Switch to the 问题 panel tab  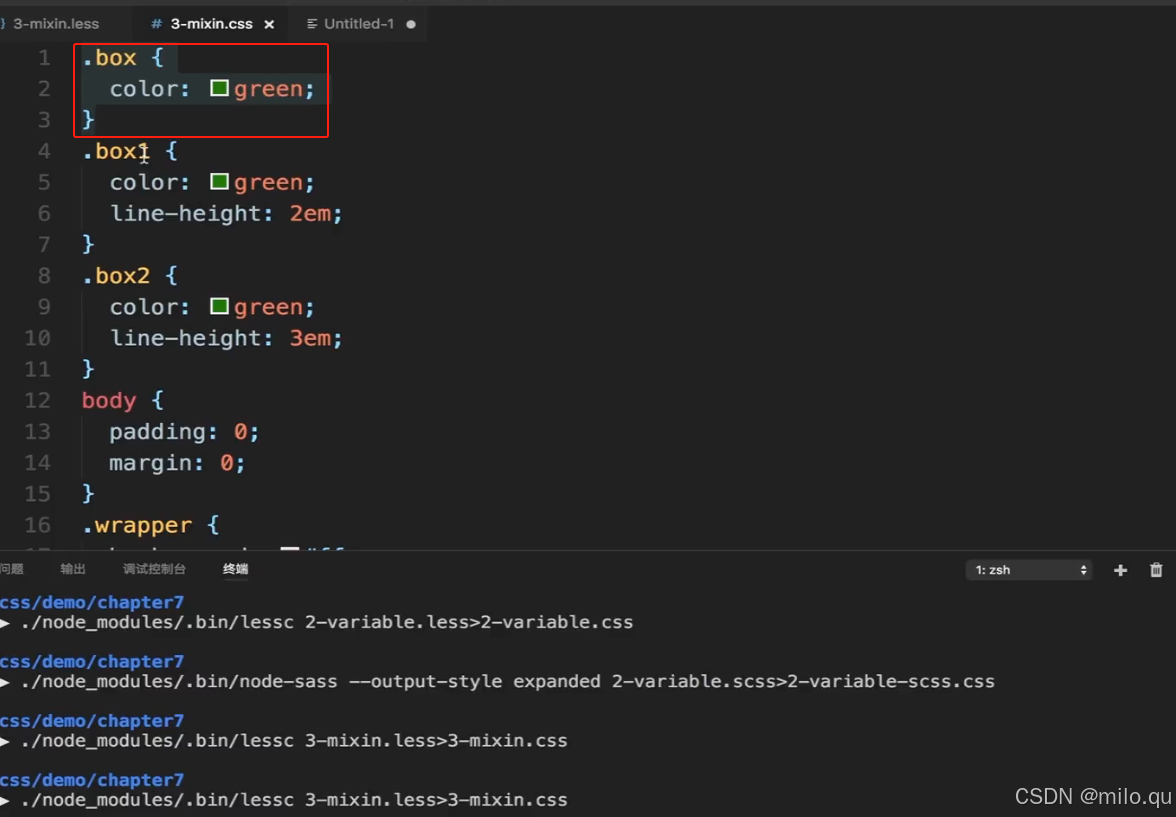11,569
